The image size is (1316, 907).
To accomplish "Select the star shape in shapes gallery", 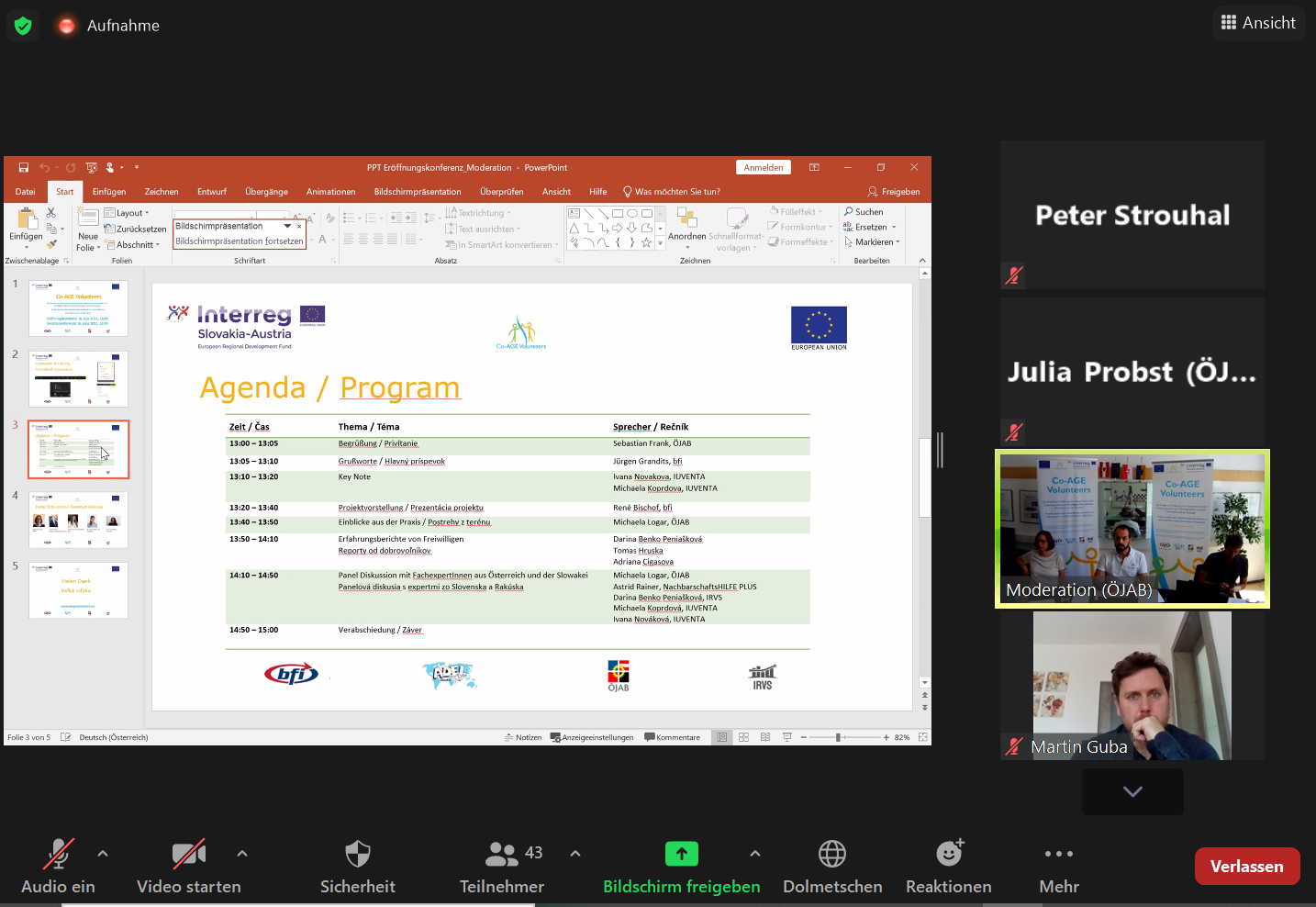I will pyautogui.click(x=647, y=242).
